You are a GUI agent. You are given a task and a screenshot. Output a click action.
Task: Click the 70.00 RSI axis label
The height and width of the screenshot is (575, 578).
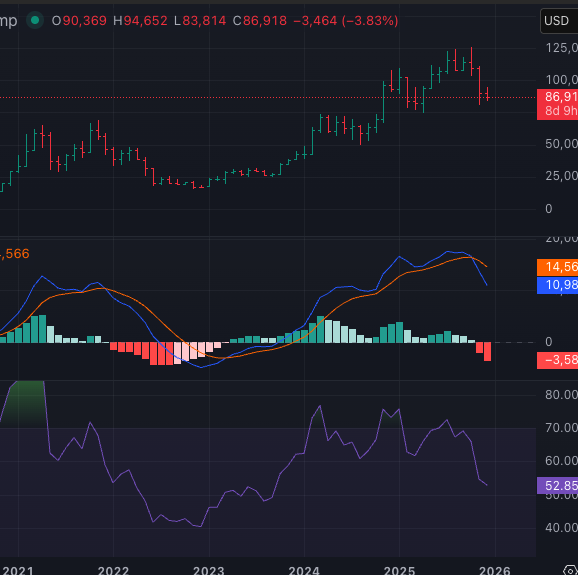click(x=561, y=428)
